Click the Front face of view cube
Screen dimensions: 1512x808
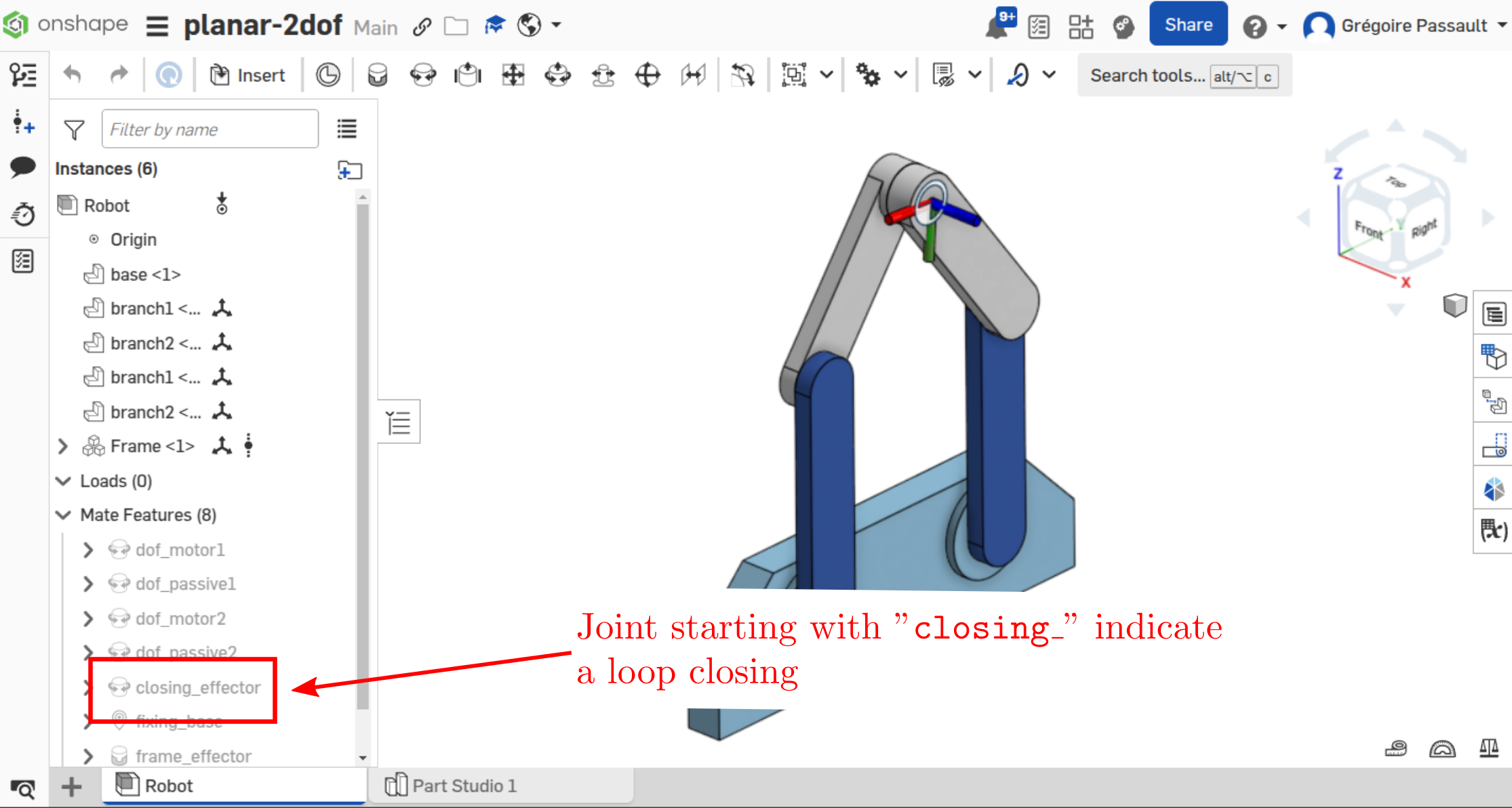coord(1368,230)
